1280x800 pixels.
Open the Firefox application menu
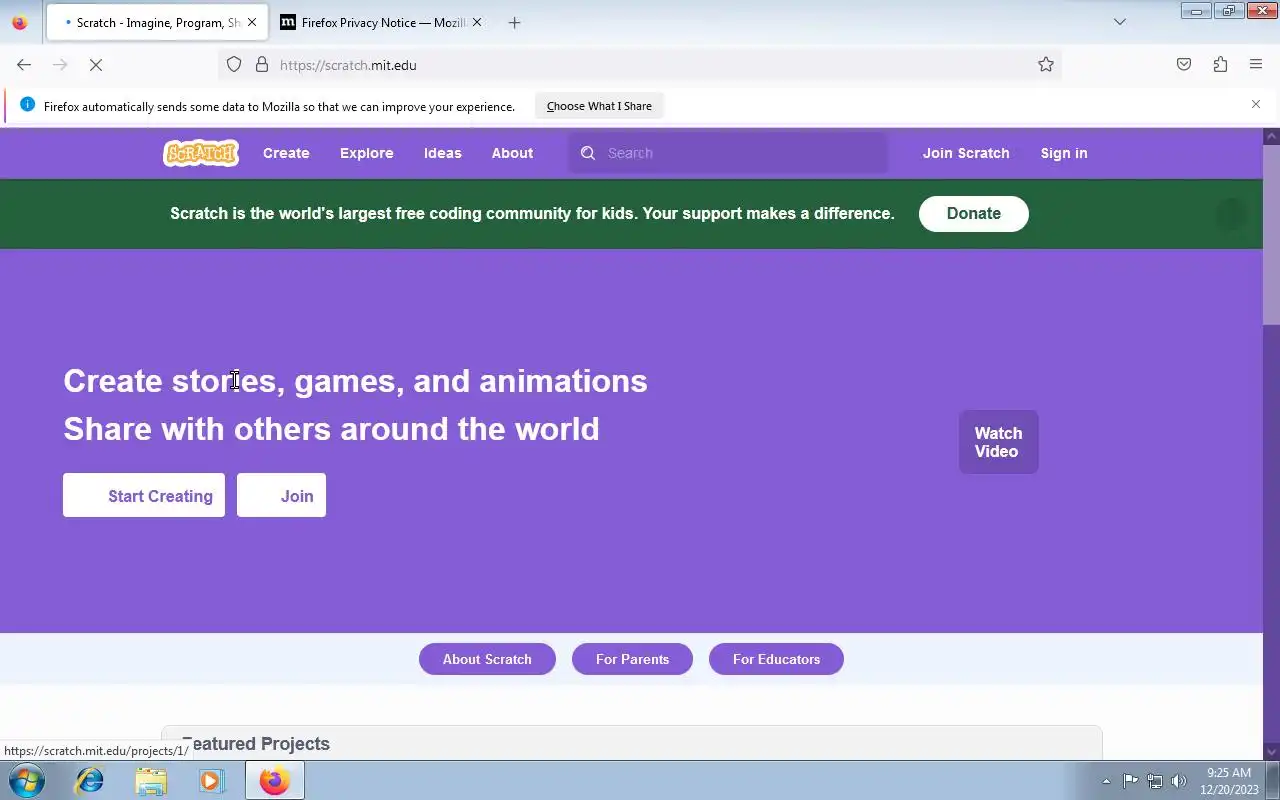tap(1256, 65)
